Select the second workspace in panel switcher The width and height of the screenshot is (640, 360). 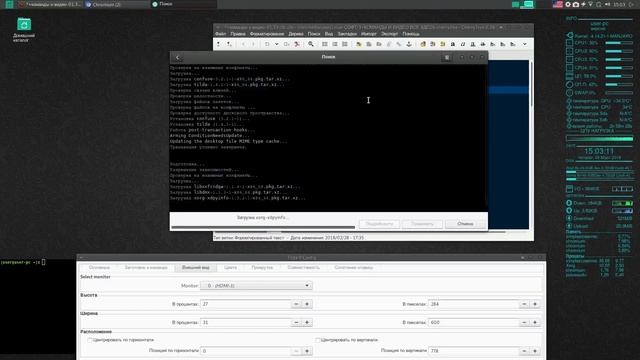pos(528,4)
